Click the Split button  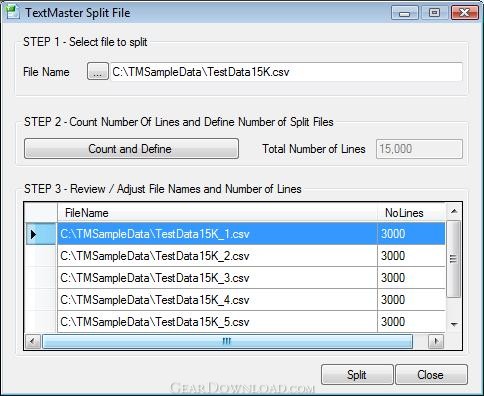click(x=357, y=375)
